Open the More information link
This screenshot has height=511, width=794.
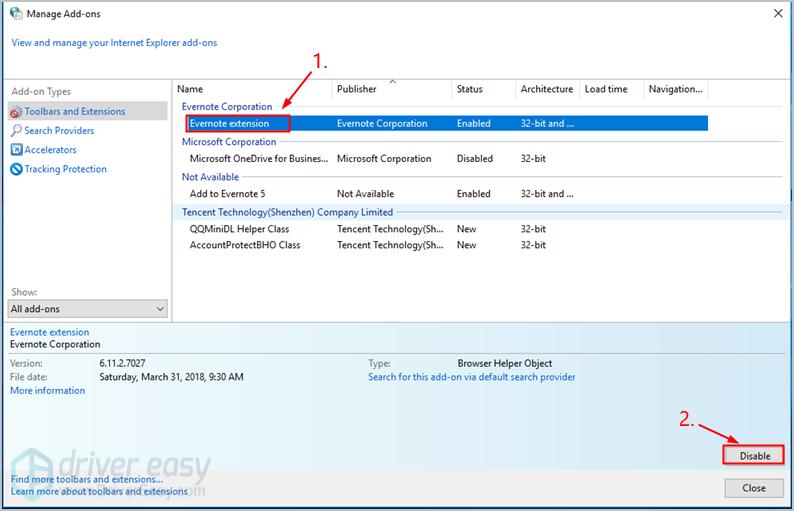click(x=48, y=390)
